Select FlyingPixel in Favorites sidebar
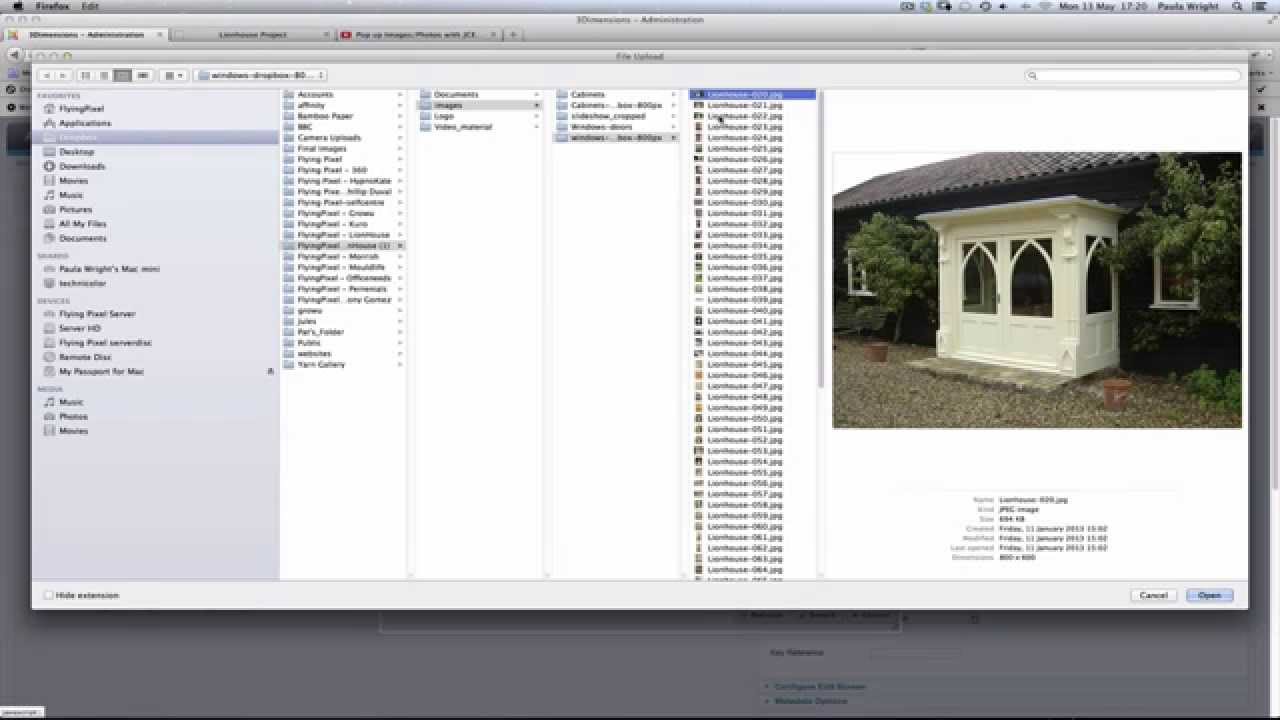This screenshot has height=720, width=1280. 81,108
